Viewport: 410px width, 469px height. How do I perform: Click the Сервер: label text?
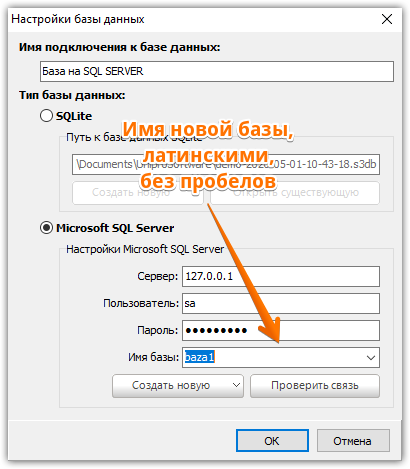pyautogui.click(x=158, y=276)
